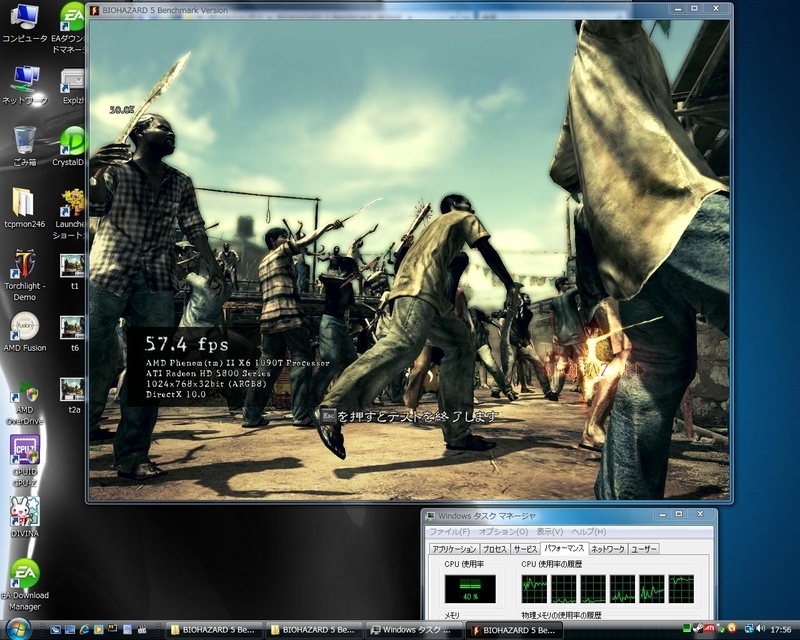
Task: Open the コンピュータ desktop icon
Action: click(x=24, y=23)
